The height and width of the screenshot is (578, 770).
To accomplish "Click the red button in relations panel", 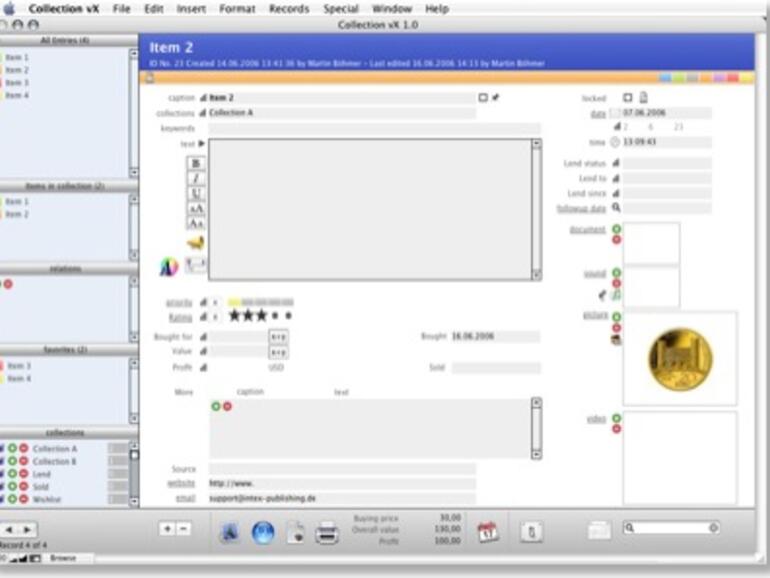I will pyautogui.click(x=8, y=284).
